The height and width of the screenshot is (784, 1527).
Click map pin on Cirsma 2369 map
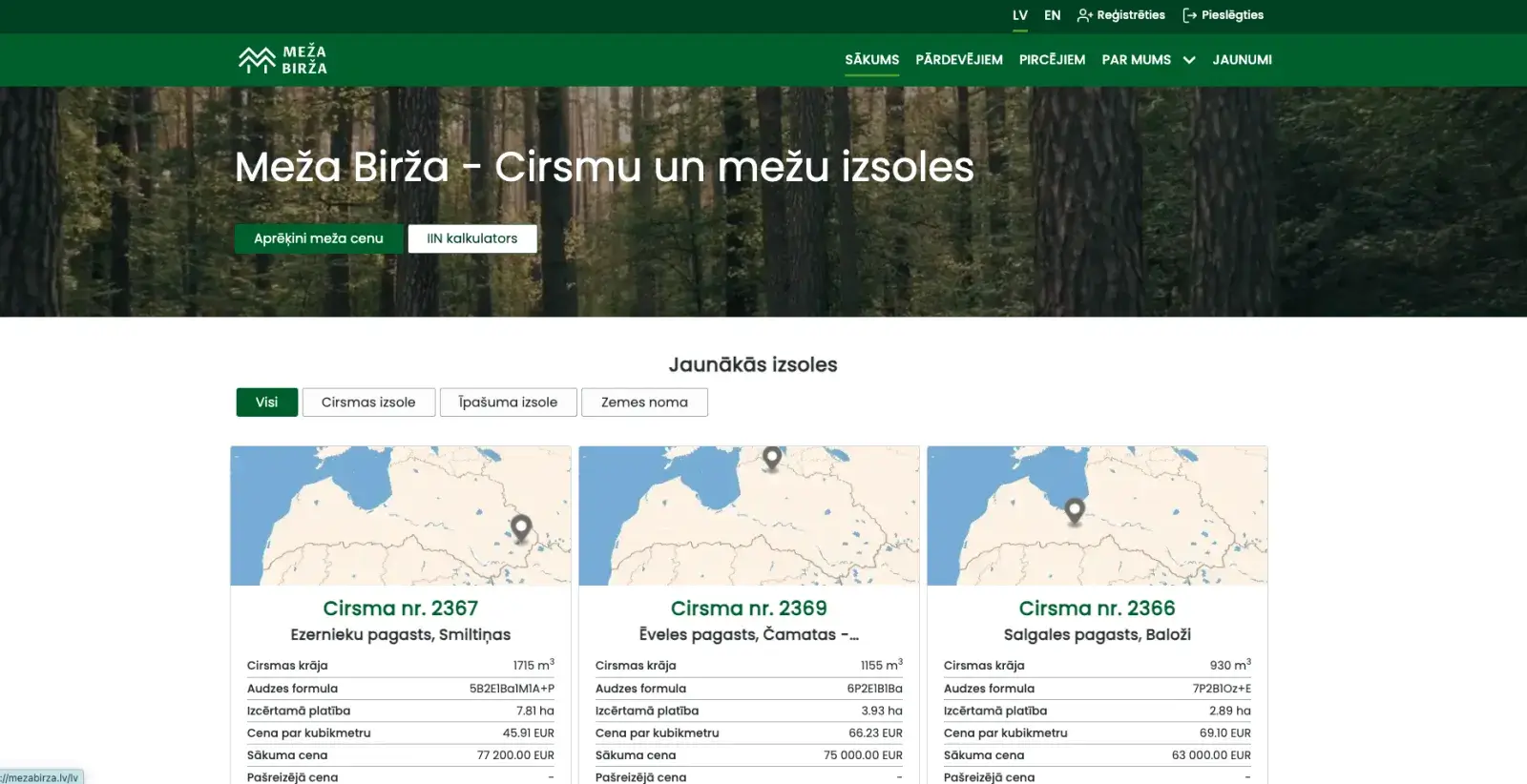point(772,457)
